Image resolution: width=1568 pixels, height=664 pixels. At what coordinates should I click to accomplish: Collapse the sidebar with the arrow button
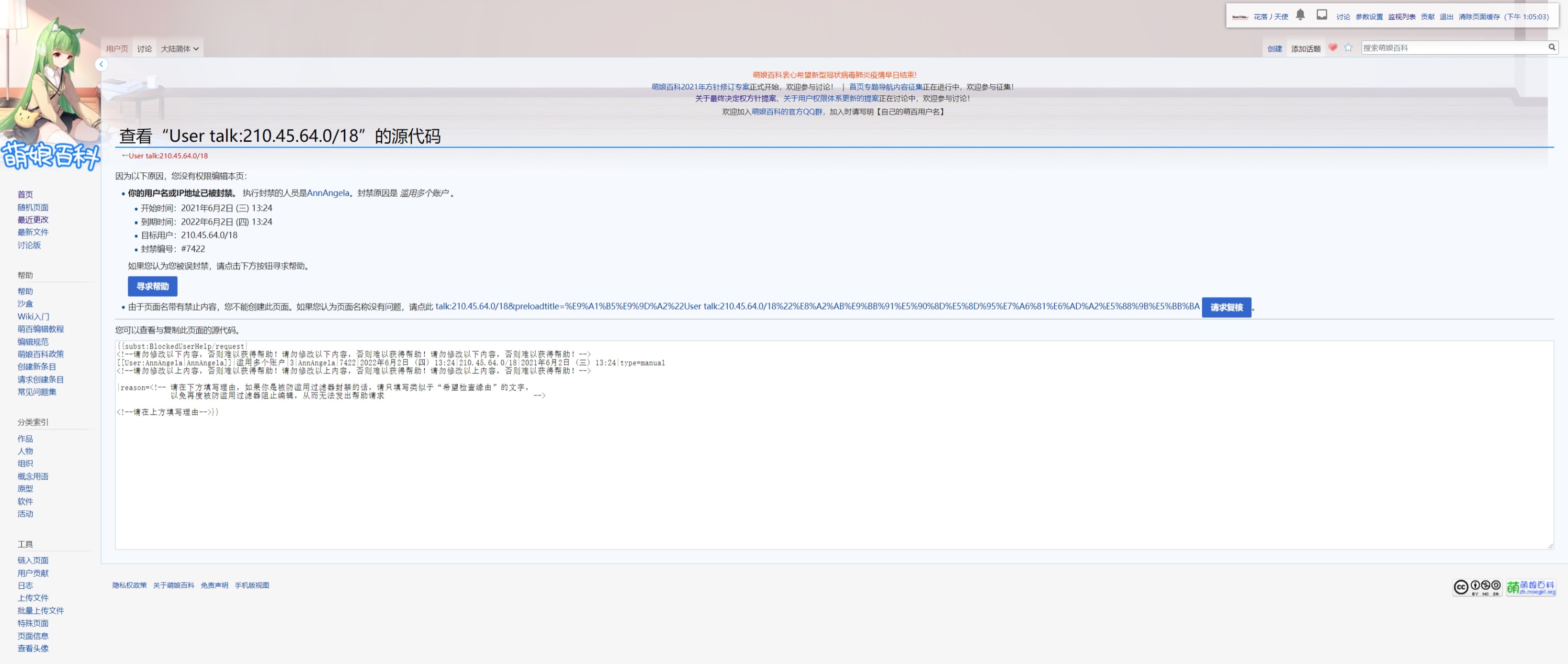102,65
